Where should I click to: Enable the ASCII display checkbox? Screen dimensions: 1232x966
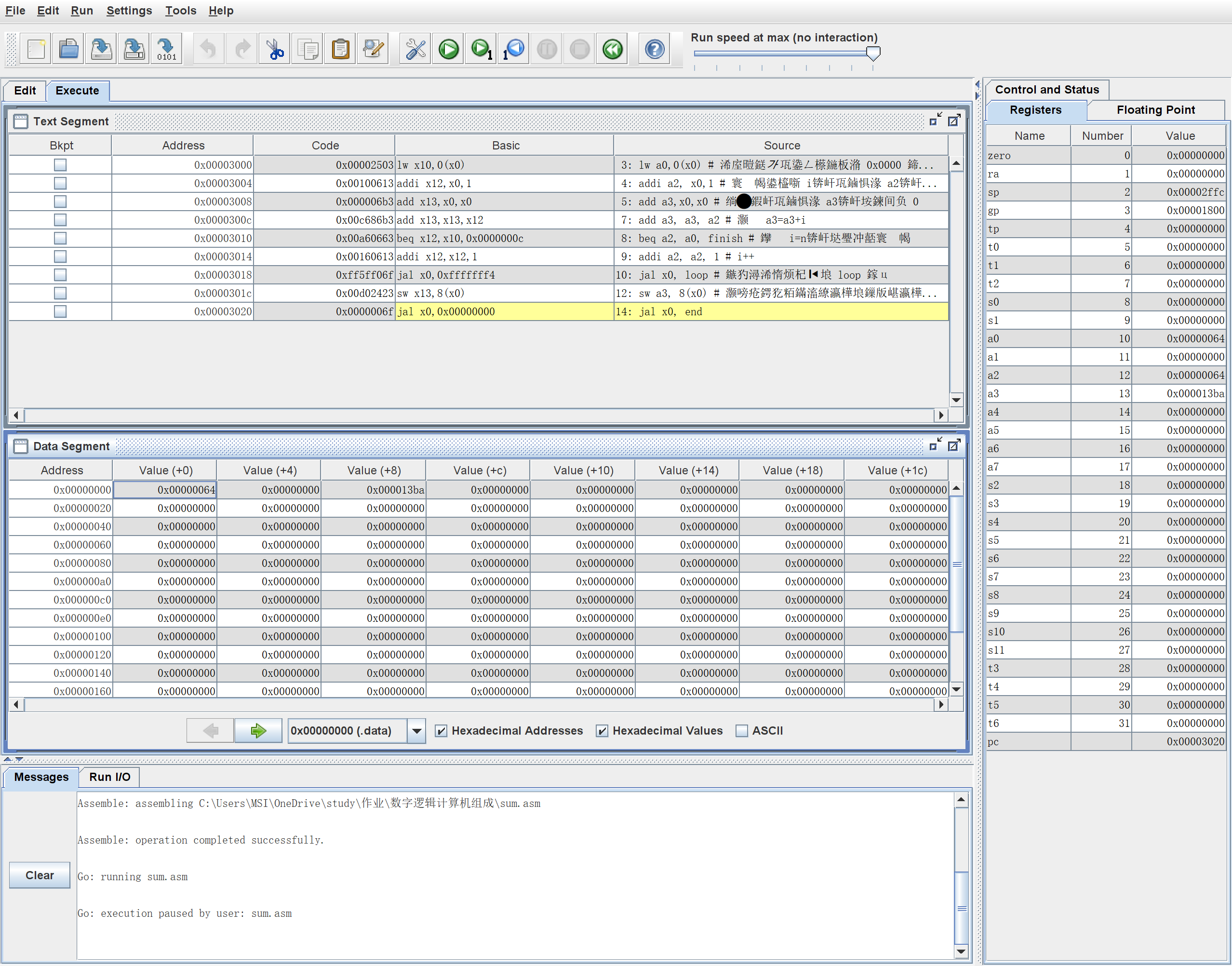pyautogui.click(x=742, y=731)
